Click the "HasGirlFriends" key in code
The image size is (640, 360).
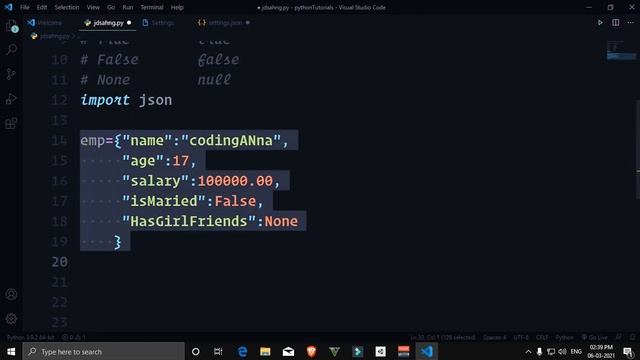coord(189,221)
